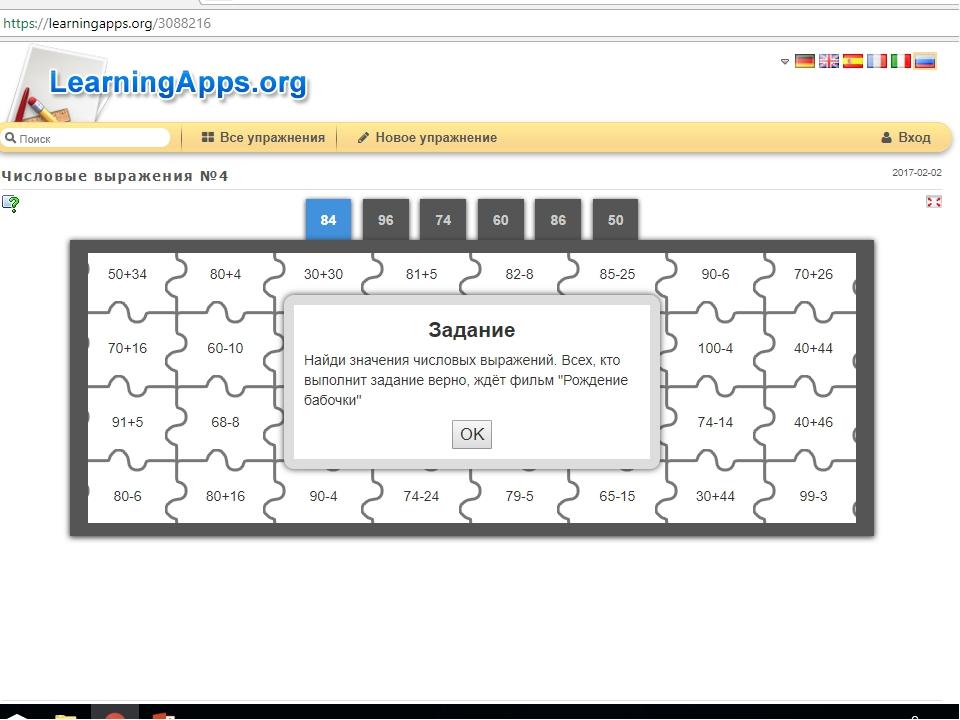Click the puzzle piece 50+34

pos(127,274)
